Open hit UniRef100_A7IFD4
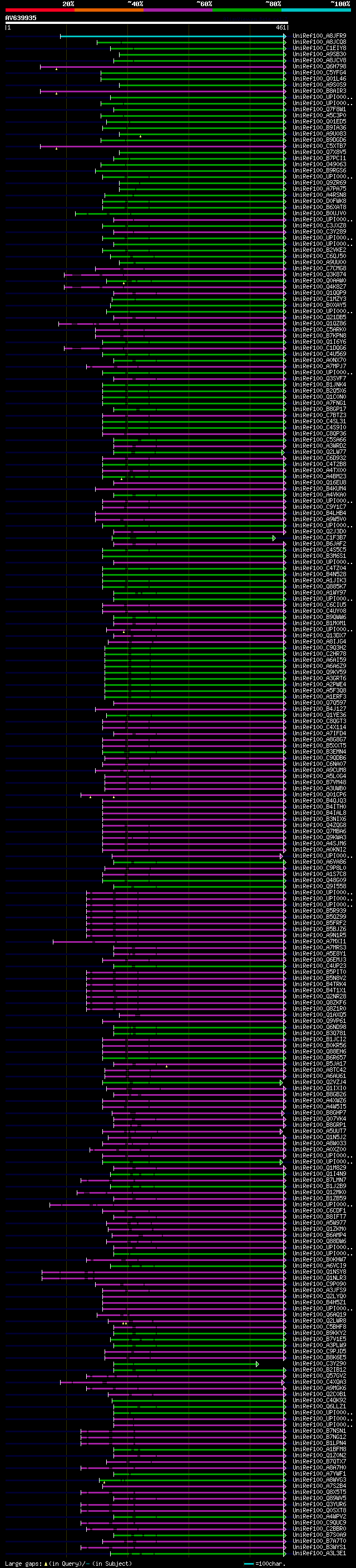356x1568 pixels. [319, 734]
